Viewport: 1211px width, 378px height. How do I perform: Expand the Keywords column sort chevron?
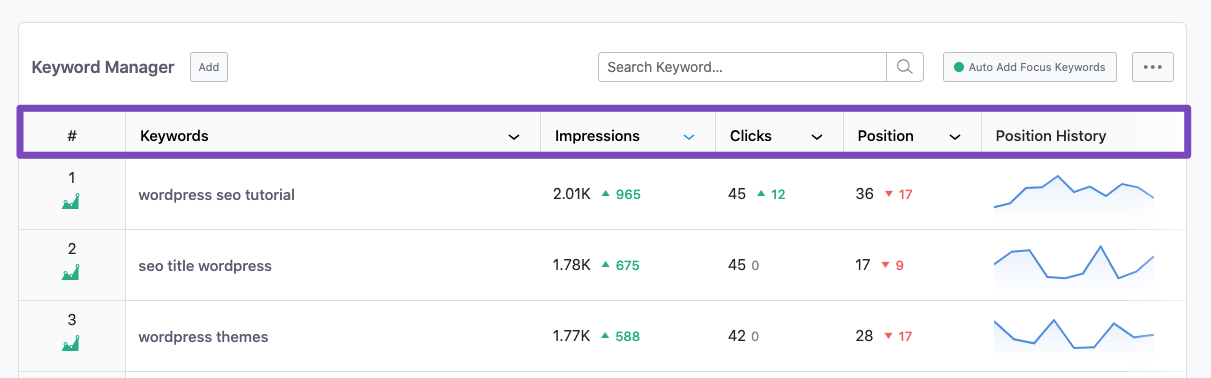(x=514, y=136)
